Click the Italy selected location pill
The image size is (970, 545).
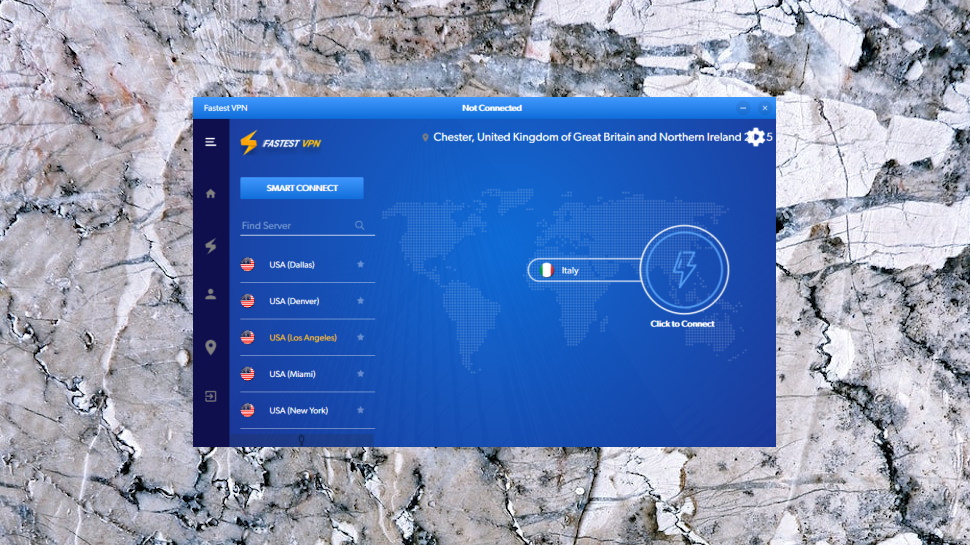585,270
